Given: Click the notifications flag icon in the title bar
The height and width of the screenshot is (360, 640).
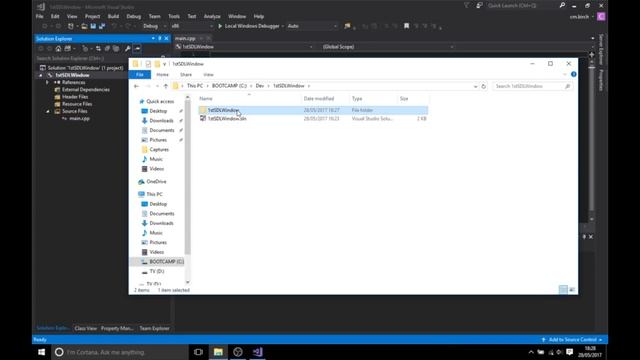Looking at the screenshot, I should tap(467, 5).
